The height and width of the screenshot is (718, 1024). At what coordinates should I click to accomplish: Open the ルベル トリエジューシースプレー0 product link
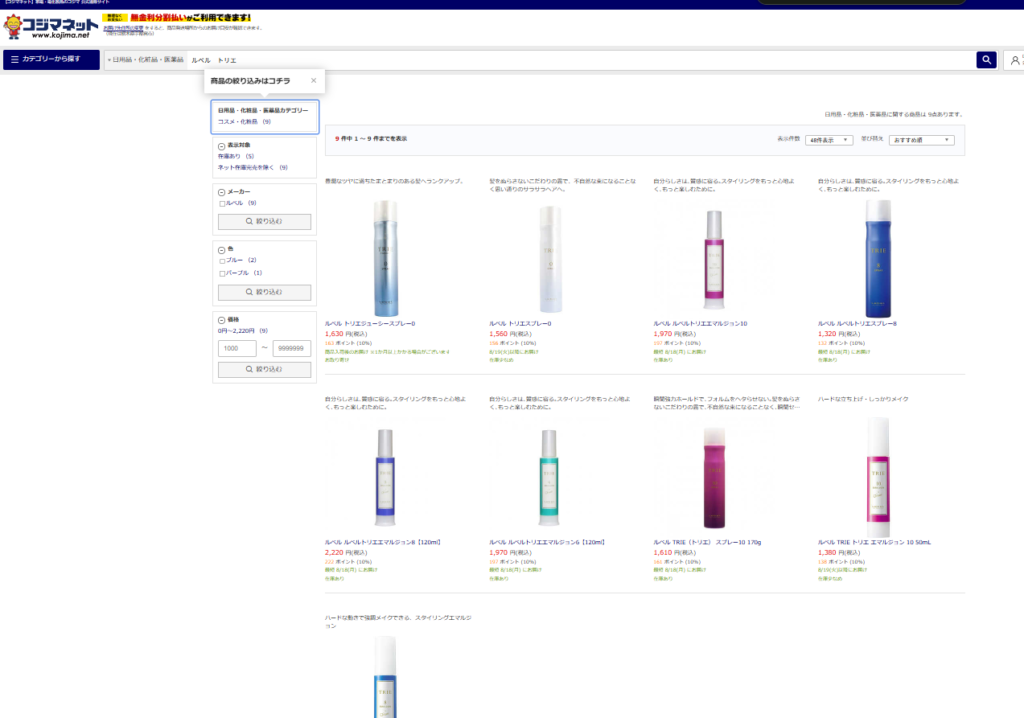click(370, 323)
